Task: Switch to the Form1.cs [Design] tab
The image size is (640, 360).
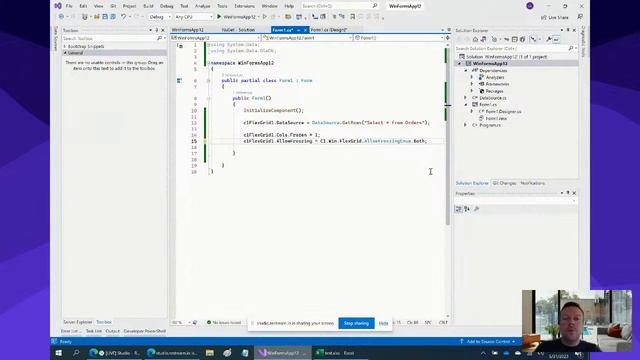Action: (x=329, y=30)
